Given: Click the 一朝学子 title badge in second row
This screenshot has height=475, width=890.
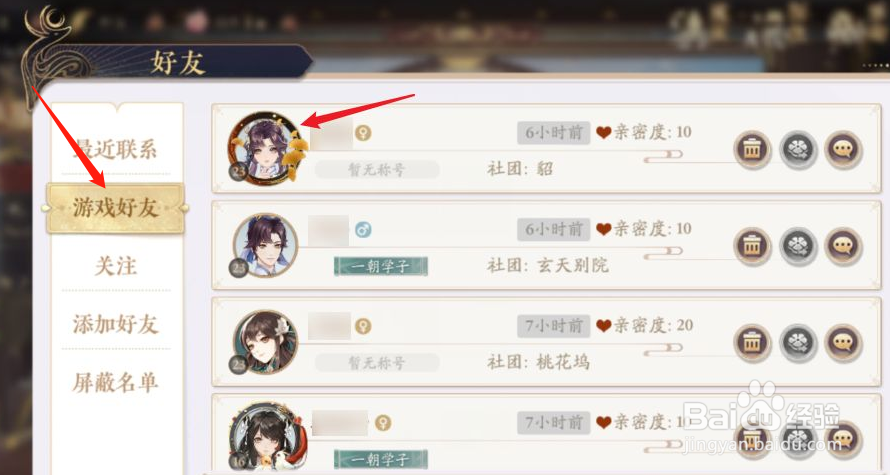Looking at the screenshot, I should 380,266.
